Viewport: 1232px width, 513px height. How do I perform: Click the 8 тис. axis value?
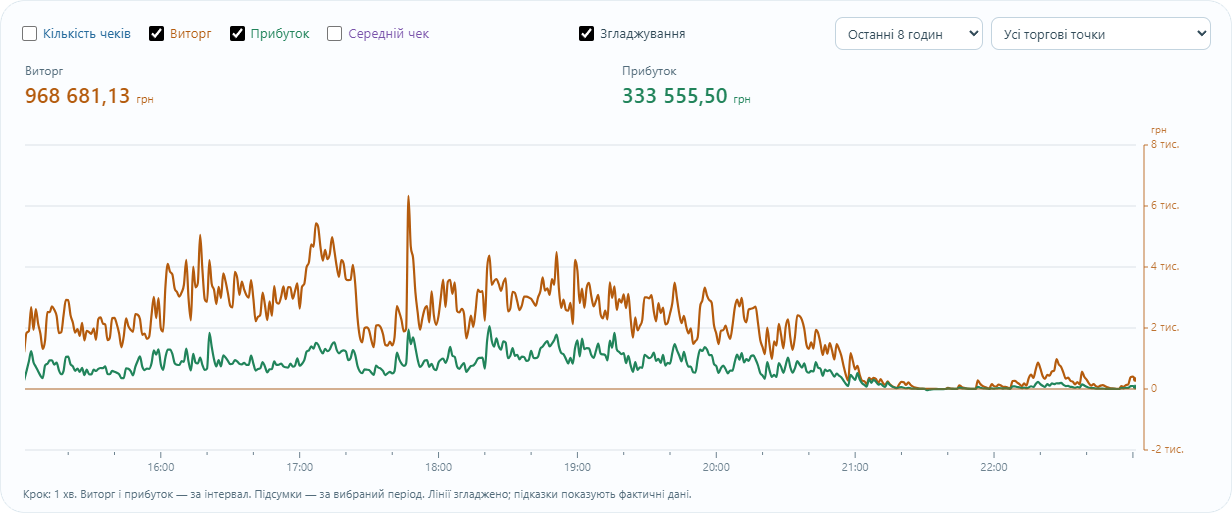[x=1165, y=145]
